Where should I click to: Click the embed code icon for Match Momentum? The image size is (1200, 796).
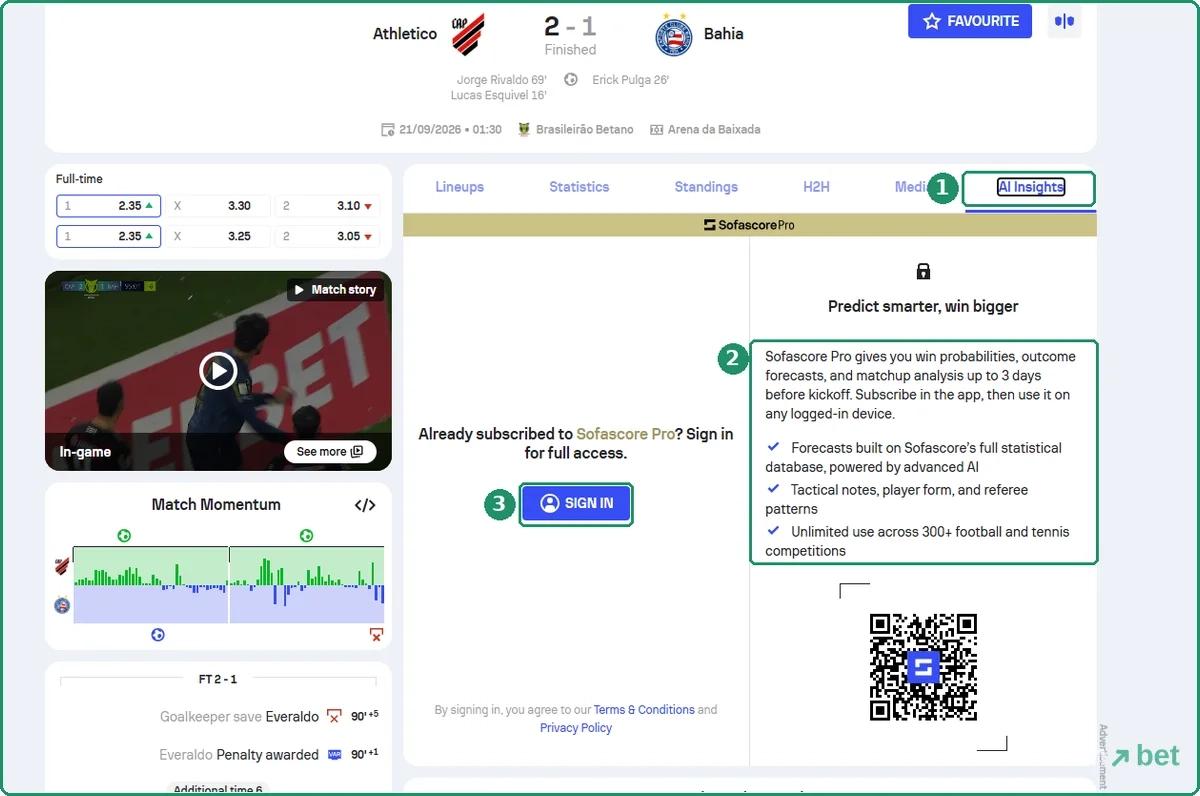click(x=365, y=505)
